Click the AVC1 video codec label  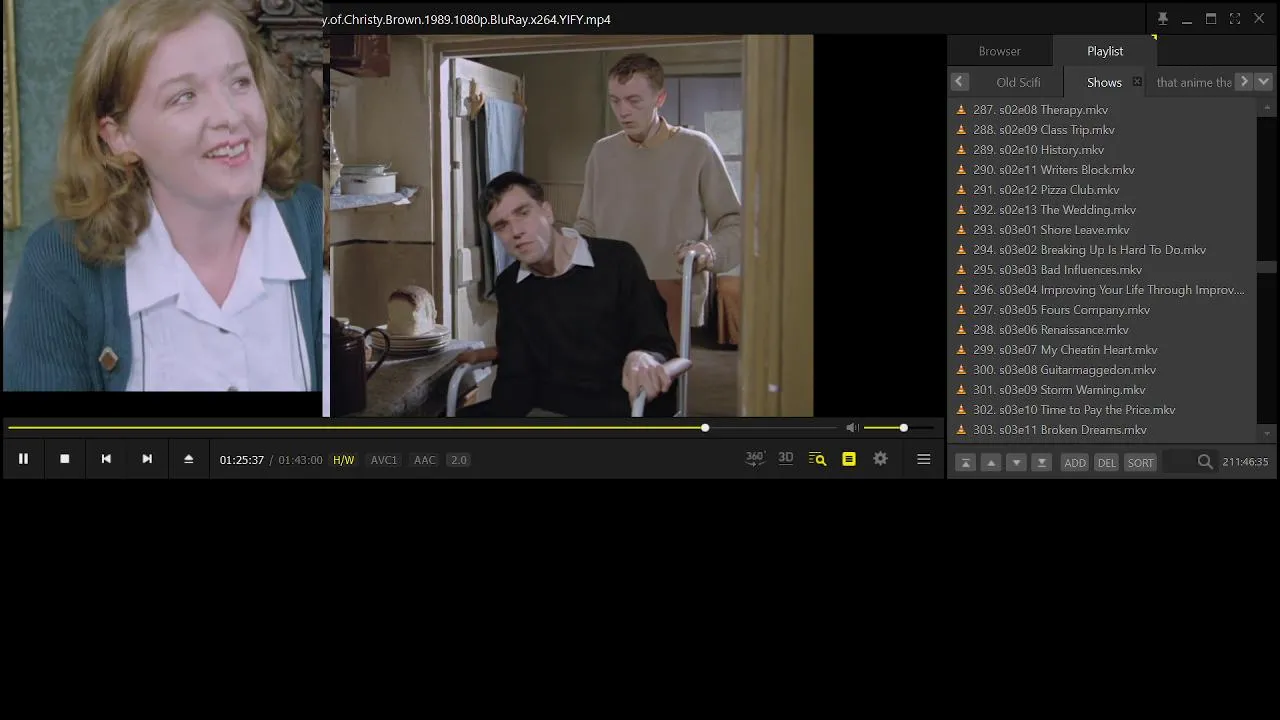tap(384, 460)
